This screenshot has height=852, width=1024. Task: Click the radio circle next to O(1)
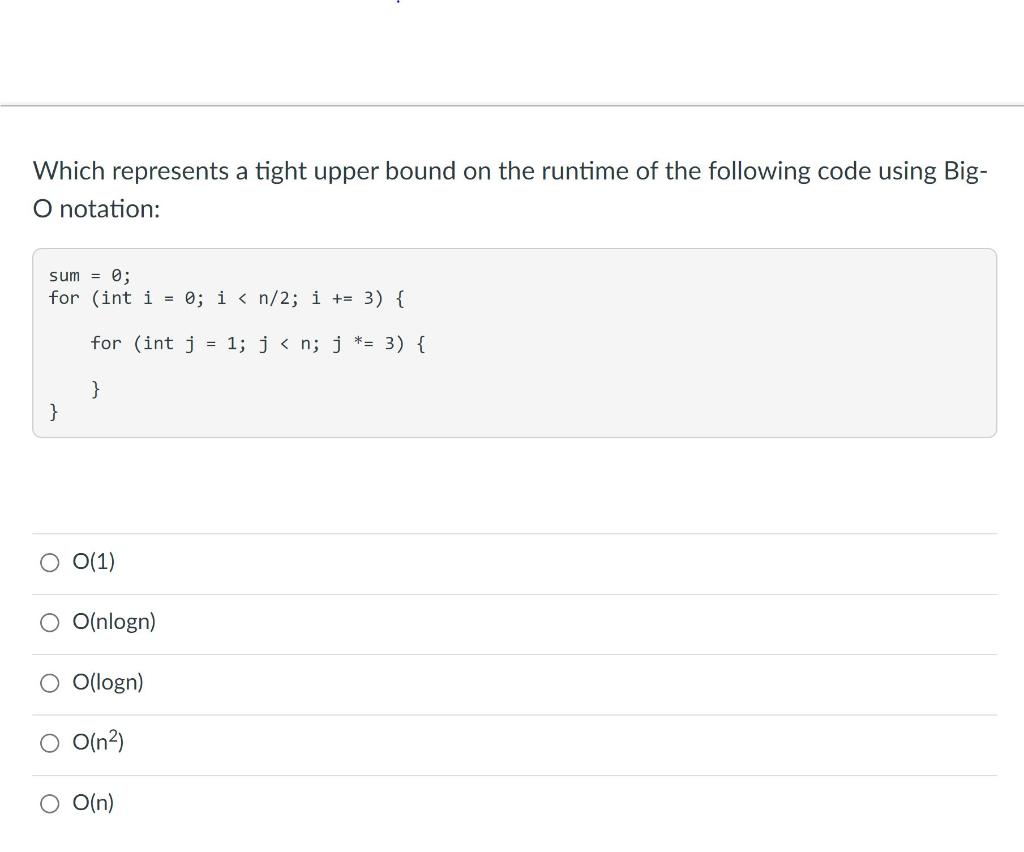[x=49, y=562]
